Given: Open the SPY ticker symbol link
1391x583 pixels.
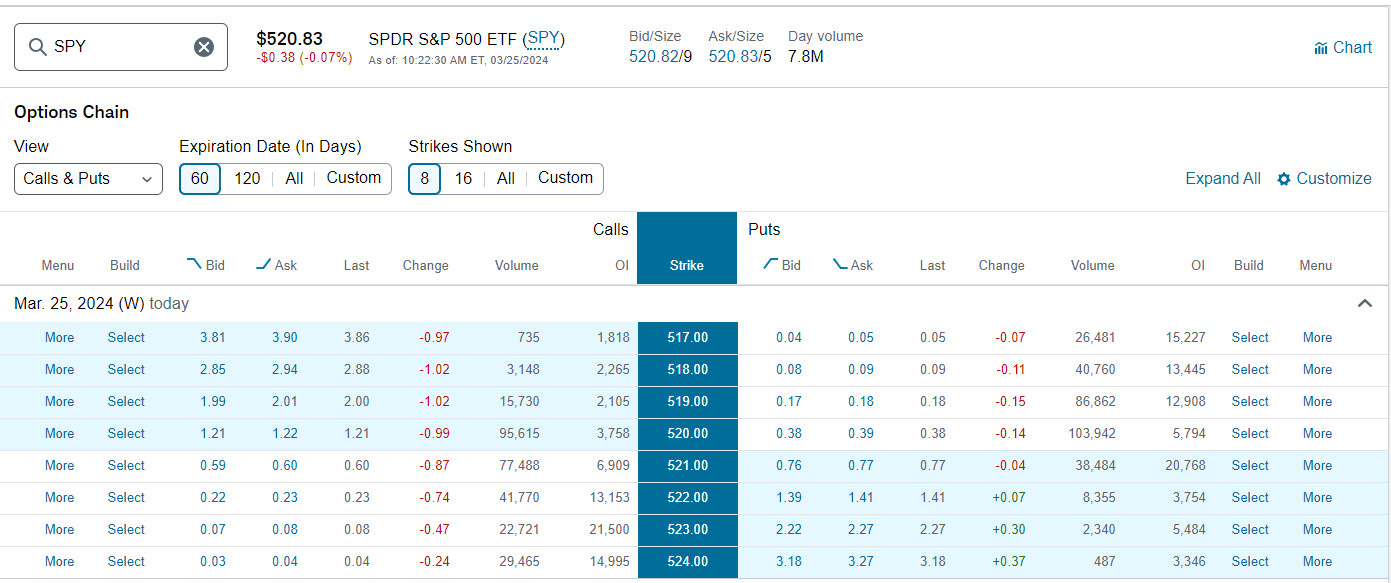Looking at the screenshot, I should point(544,39).
